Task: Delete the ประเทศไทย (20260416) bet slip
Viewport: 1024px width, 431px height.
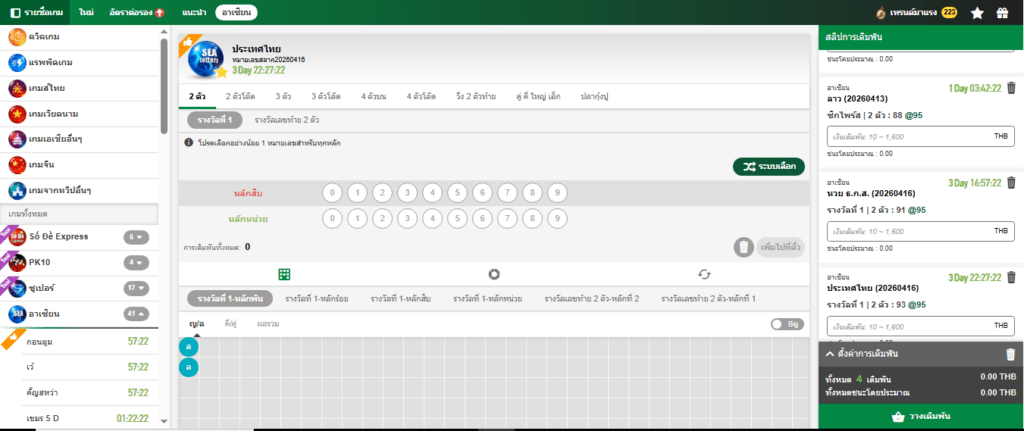Action: tap(1011, 278)
